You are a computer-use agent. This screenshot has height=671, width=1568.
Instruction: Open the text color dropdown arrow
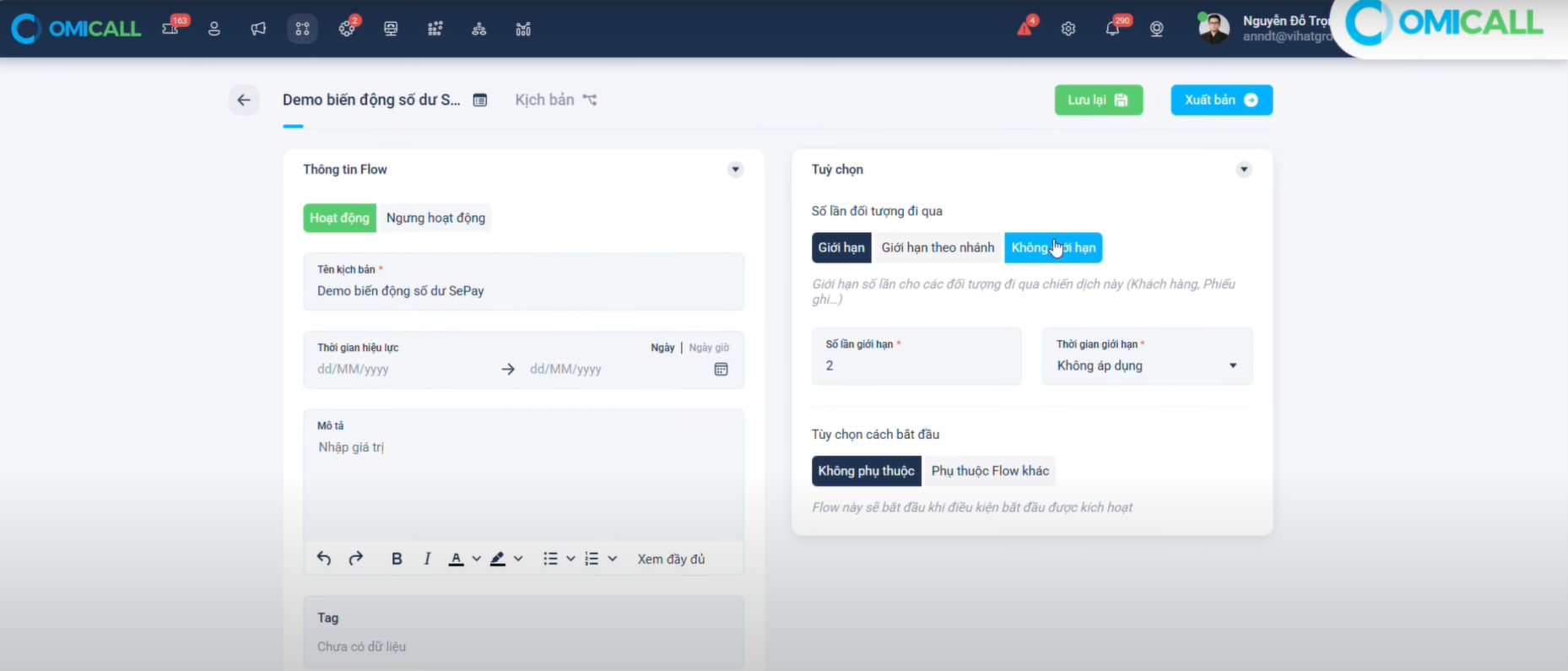pyautogui.click(x=477, y=559)
